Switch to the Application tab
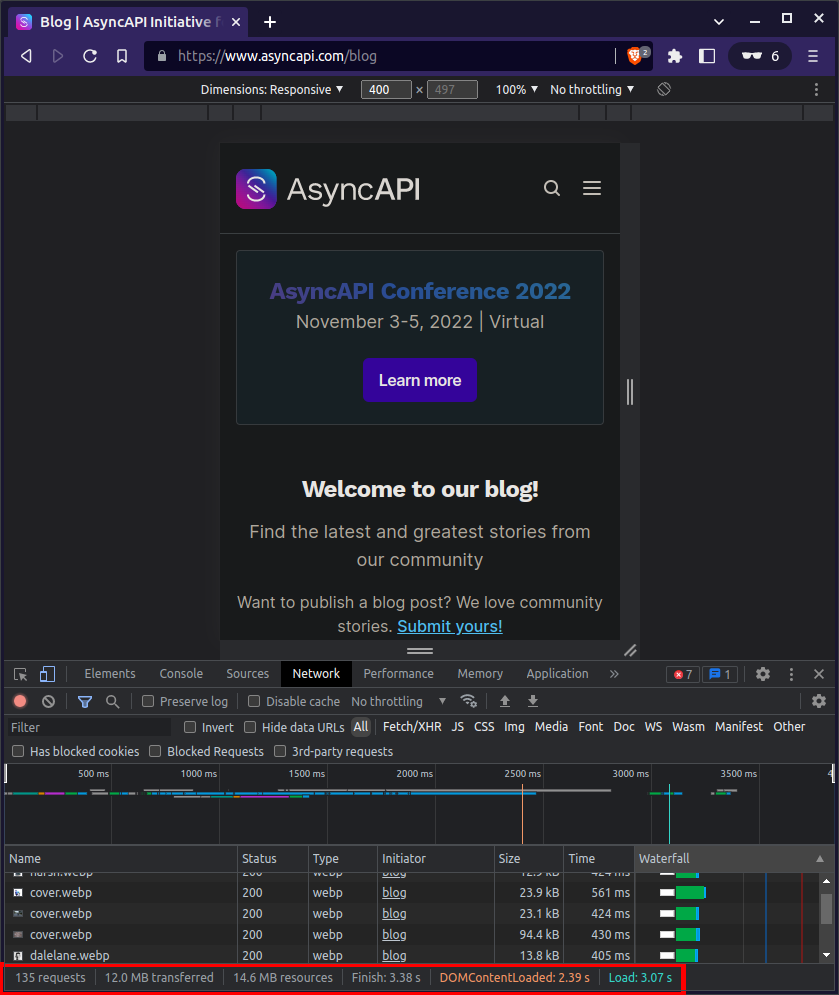Image resolution: width=839 pixels, height=995 pixels. [557, 674]
